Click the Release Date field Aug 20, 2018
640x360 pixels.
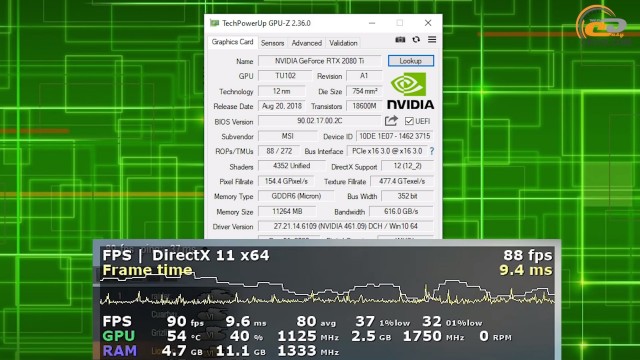(282, 106)
